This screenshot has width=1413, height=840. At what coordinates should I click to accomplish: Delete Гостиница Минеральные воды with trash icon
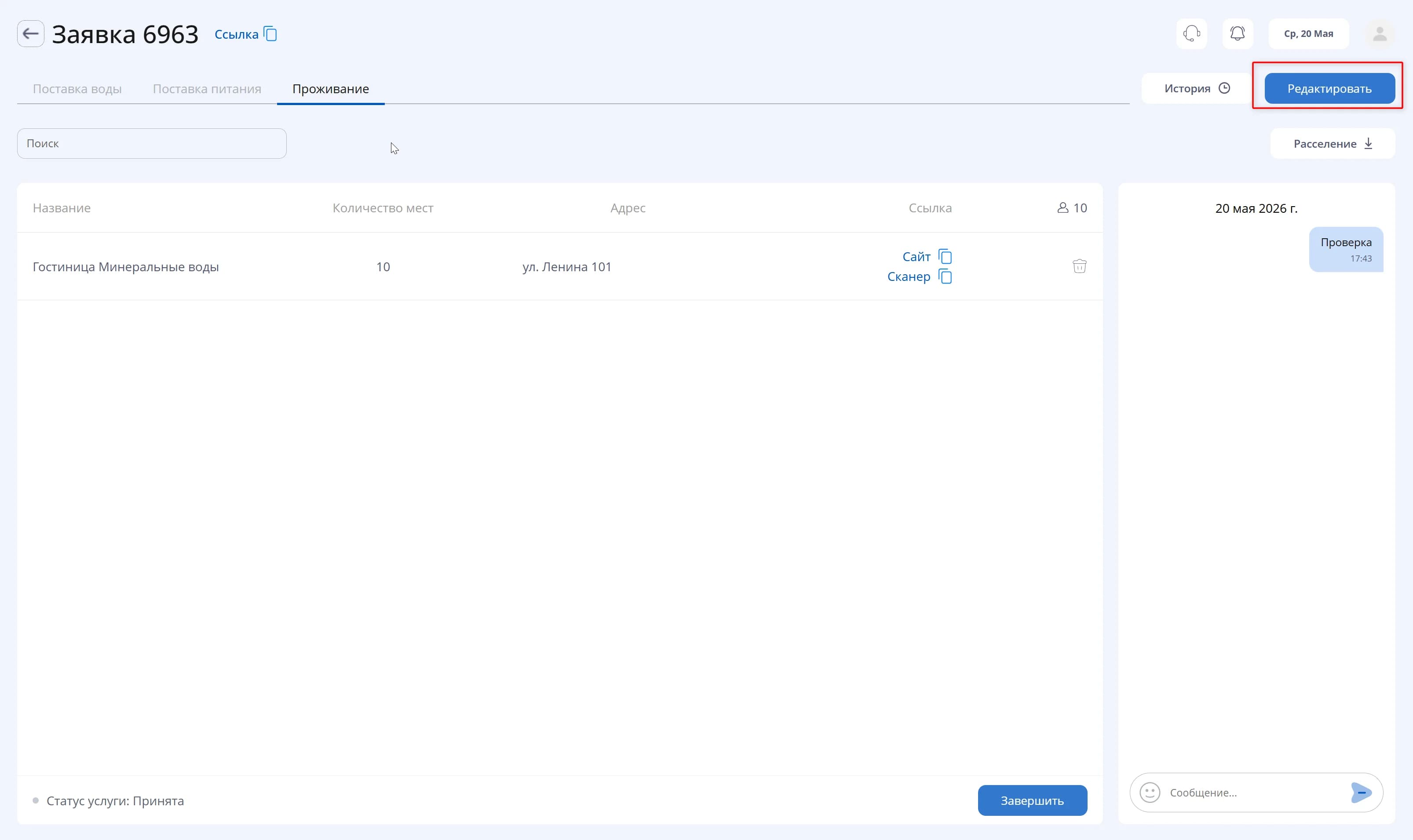point(1080,266)
